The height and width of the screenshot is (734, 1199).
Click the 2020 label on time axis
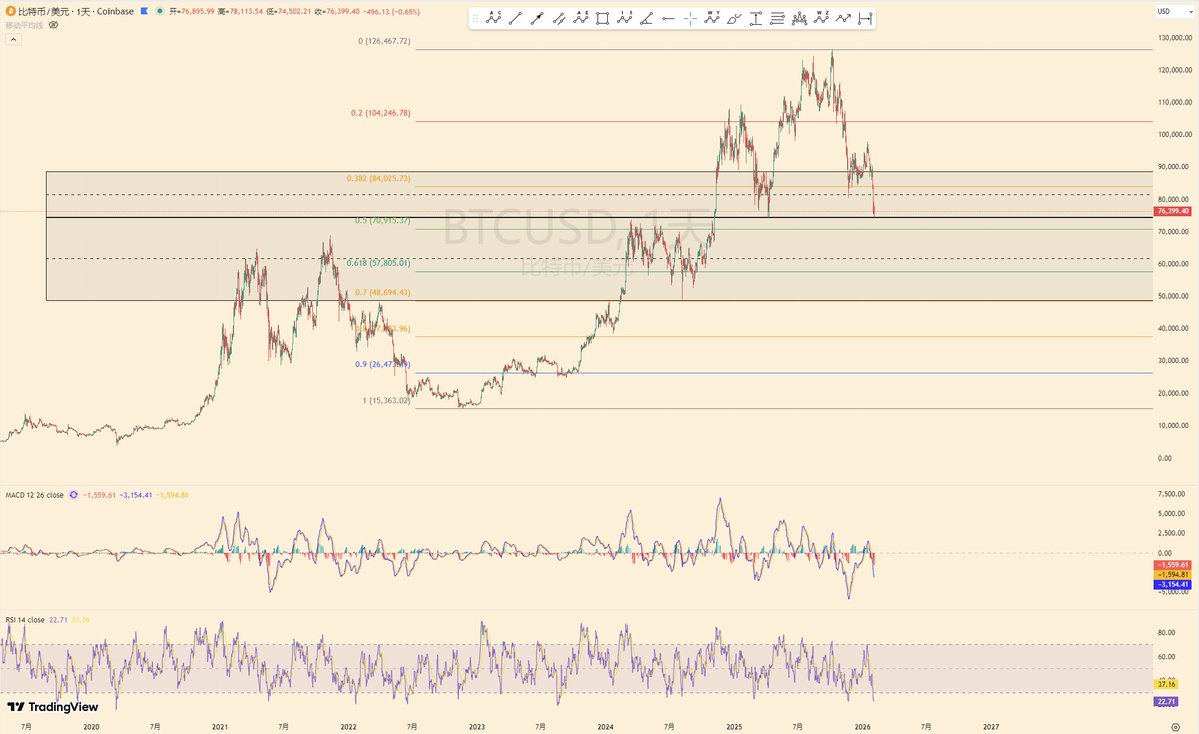point(91,726)
